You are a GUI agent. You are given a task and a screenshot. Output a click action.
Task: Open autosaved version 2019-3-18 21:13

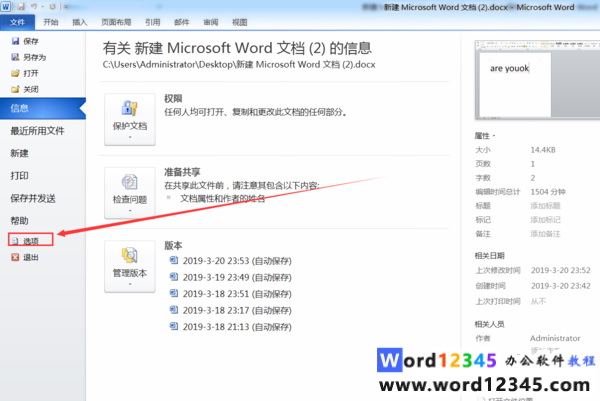click(237, 327)
